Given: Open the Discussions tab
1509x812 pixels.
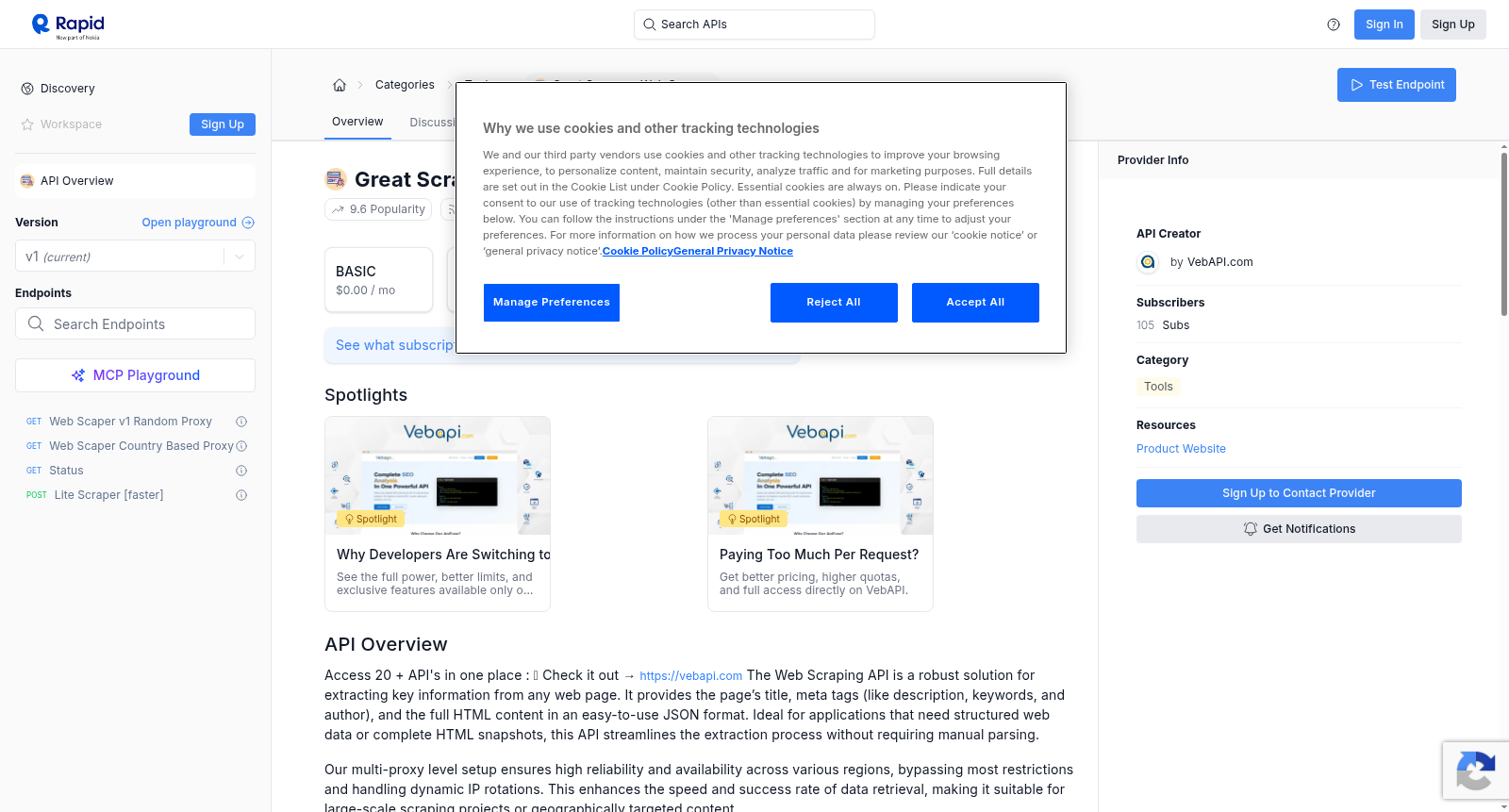Looking at the screenshot, I should 433,123.
